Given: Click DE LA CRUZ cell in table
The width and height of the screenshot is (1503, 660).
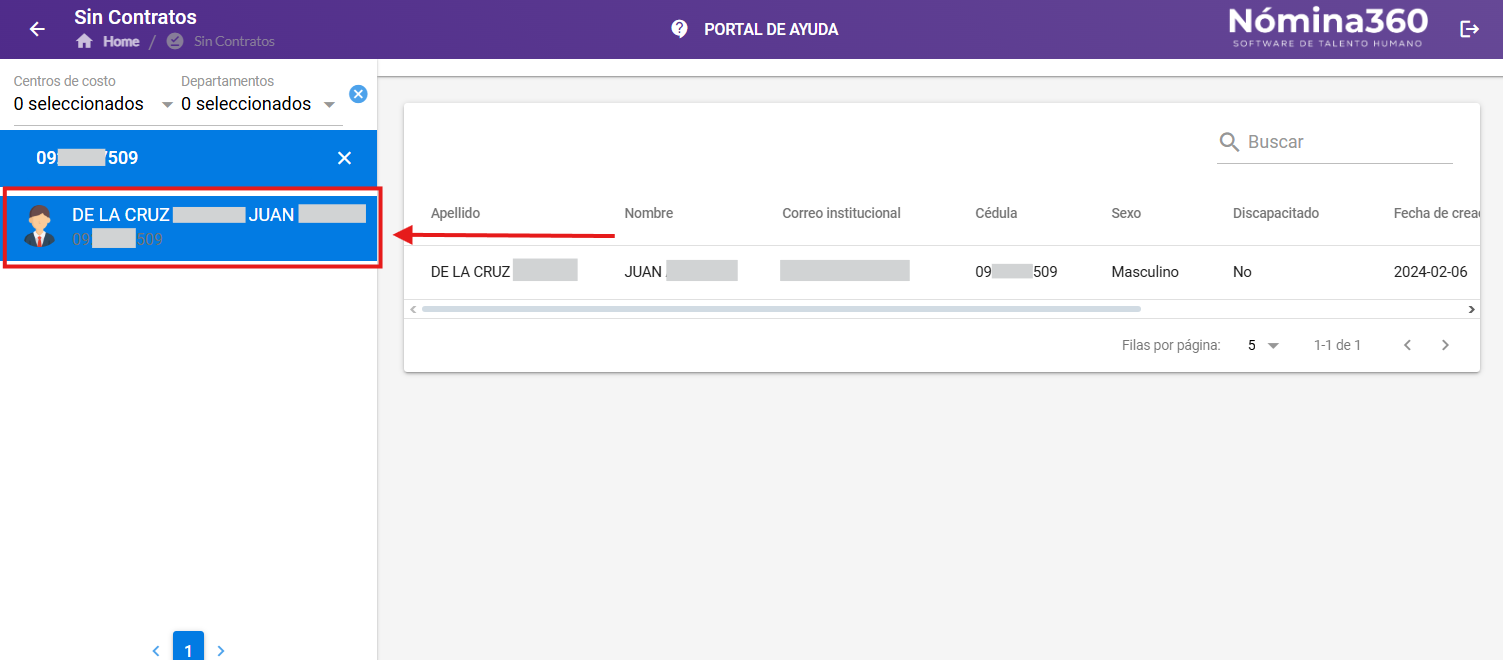Looking at the screenshot, I should (504, 272).
